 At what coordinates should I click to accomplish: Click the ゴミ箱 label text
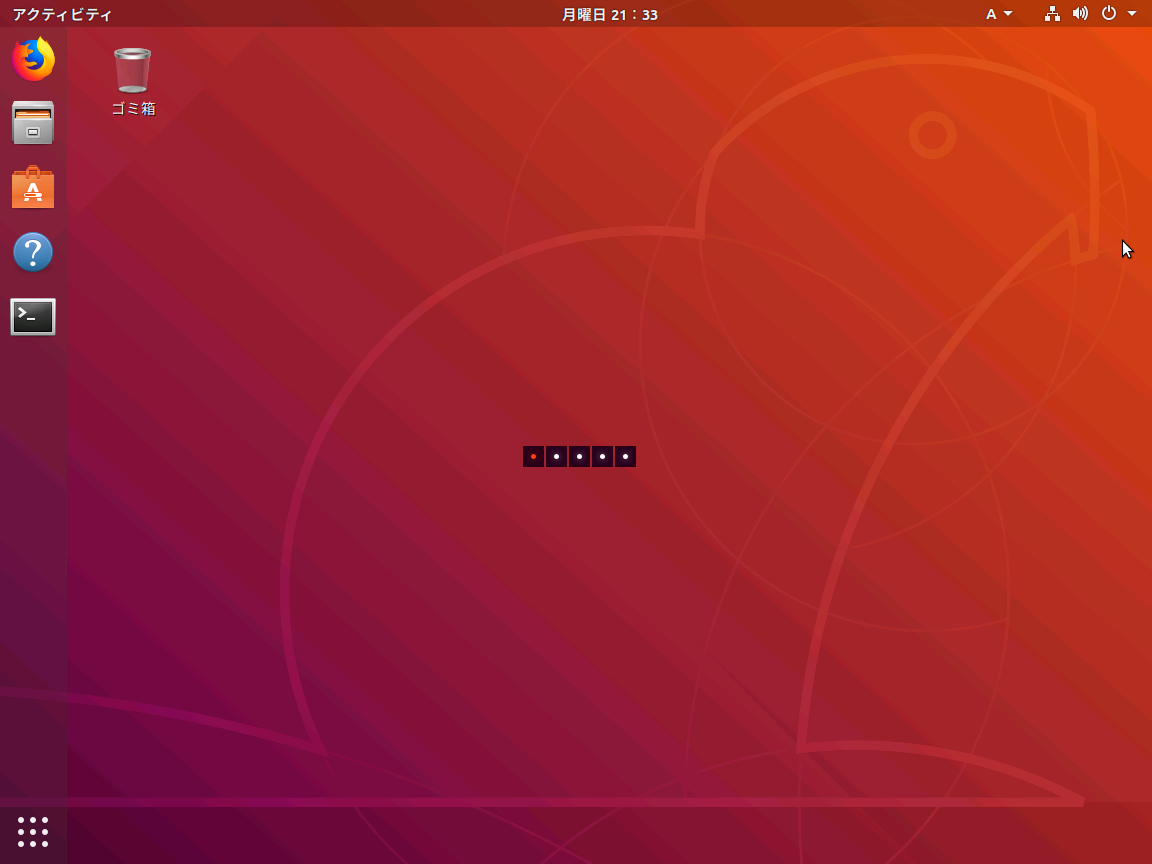point(134,109)
